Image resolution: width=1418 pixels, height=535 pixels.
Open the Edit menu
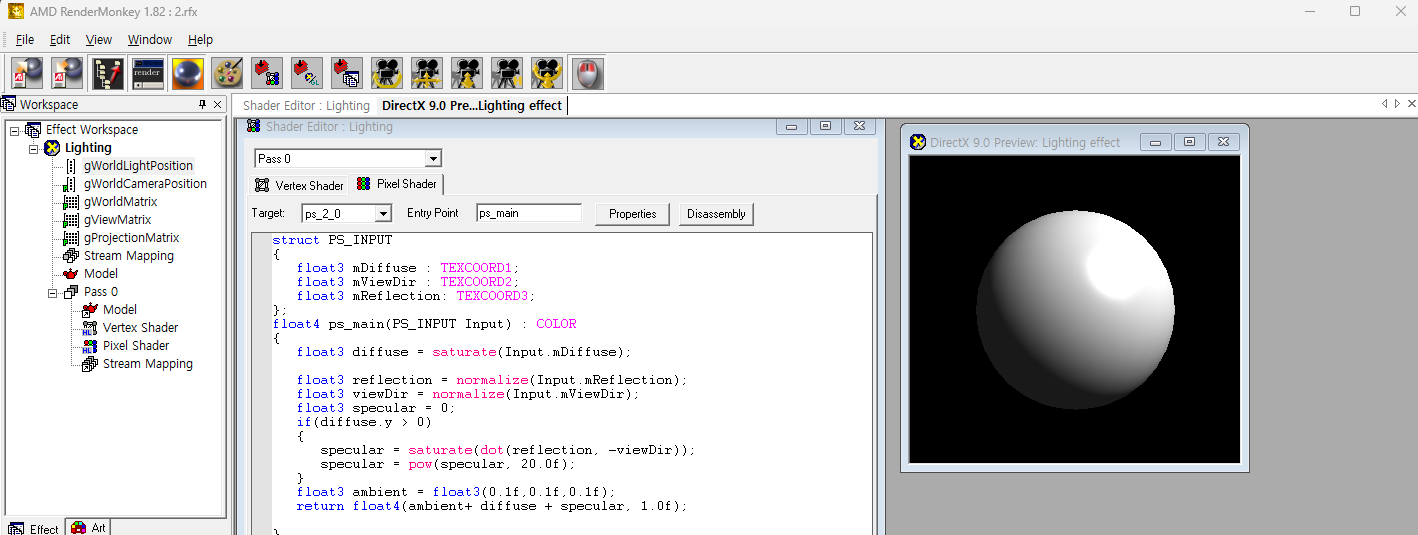pos(60,39)
